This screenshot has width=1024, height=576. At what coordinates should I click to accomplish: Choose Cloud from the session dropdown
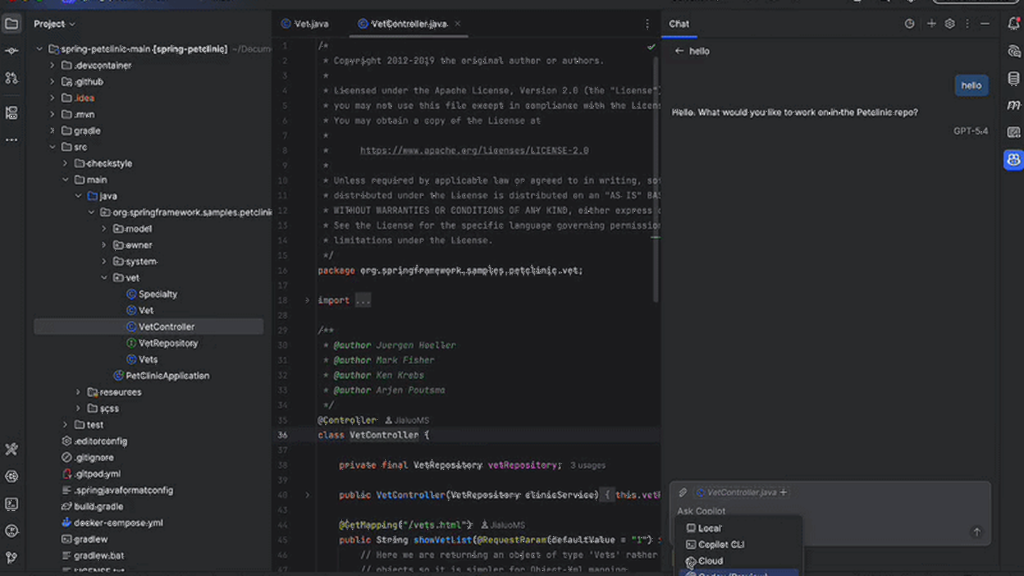tap(738, 561)
